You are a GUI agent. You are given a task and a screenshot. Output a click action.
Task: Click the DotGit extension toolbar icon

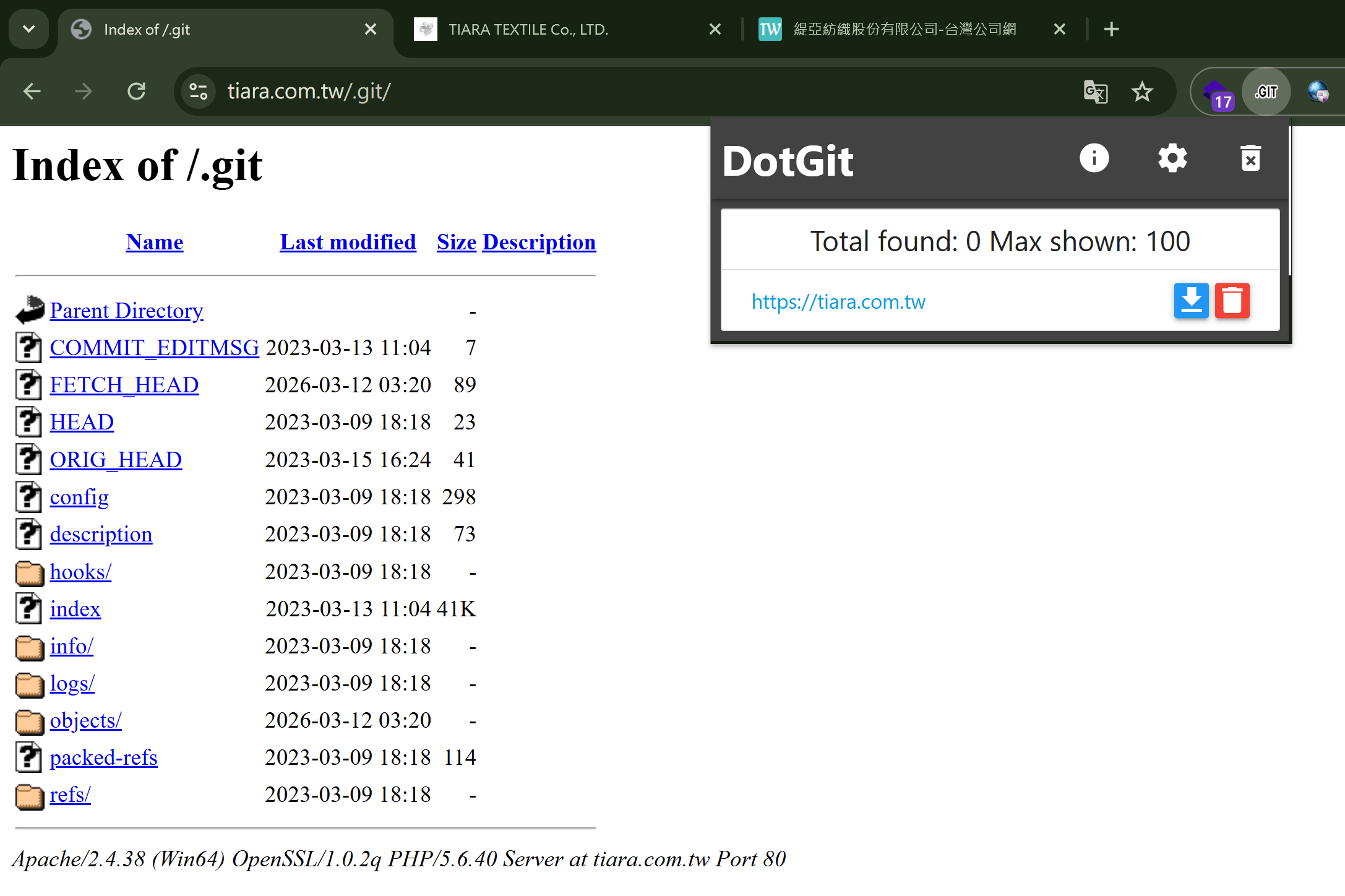point(1266,92)
